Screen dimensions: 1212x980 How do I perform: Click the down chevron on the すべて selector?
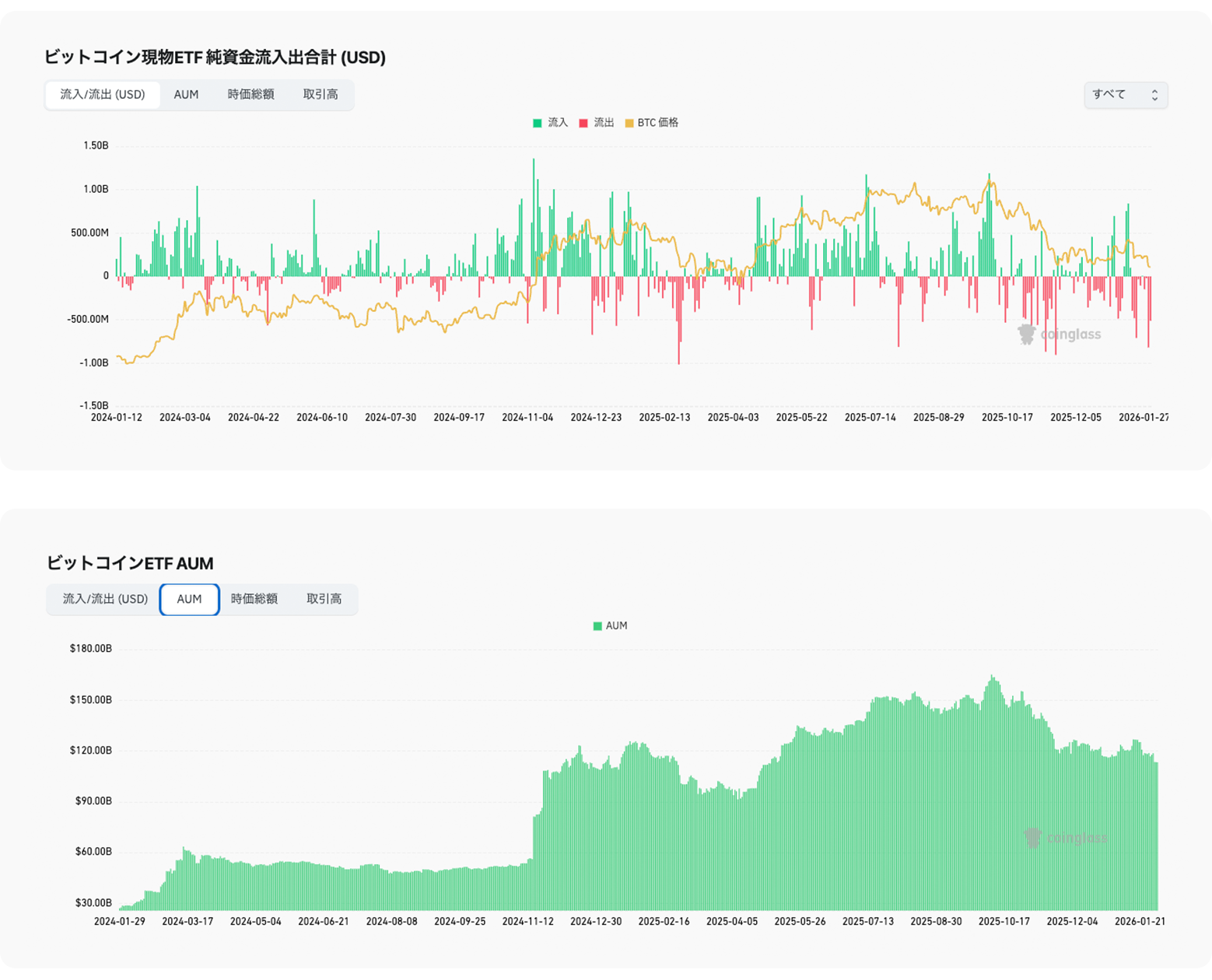coord(1154,99)
